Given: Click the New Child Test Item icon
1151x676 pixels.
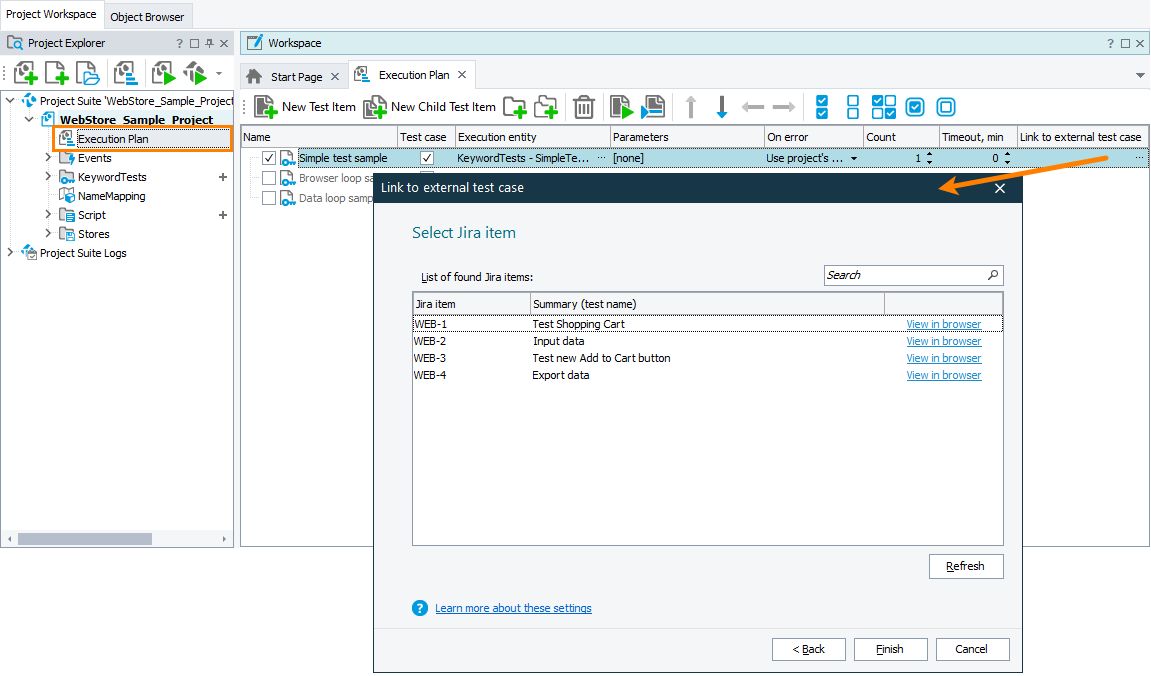Looking at the screenshot, I should (x=375, y=106).
